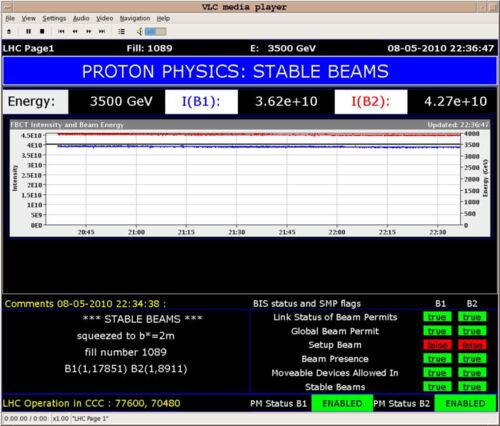
Task: Click B2 red false flag for Setup Beam
Action: coord(472,345)
